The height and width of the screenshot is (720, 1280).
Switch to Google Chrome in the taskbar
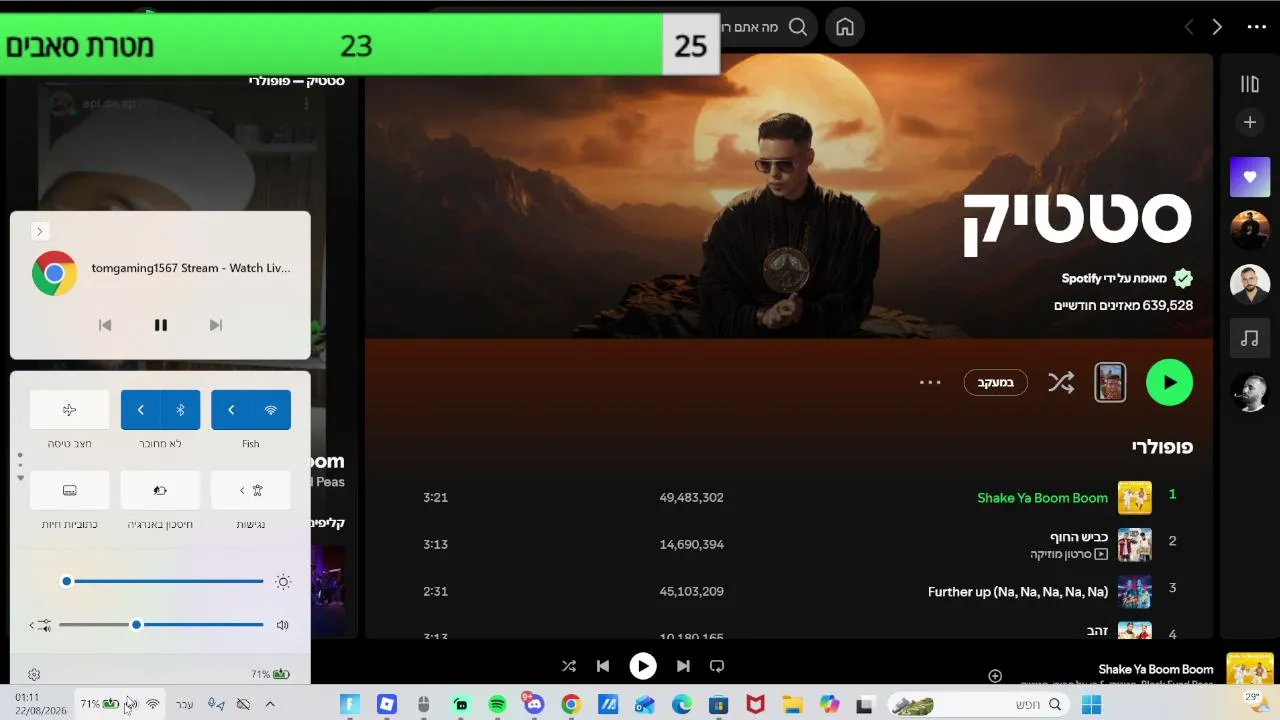pos(571,705)
